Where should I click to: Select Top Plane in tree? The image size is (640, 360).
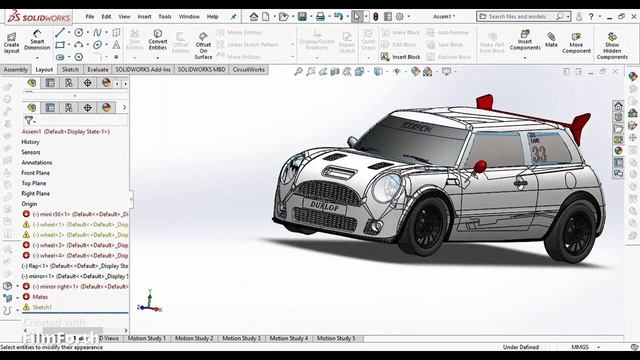click(33, 183)
